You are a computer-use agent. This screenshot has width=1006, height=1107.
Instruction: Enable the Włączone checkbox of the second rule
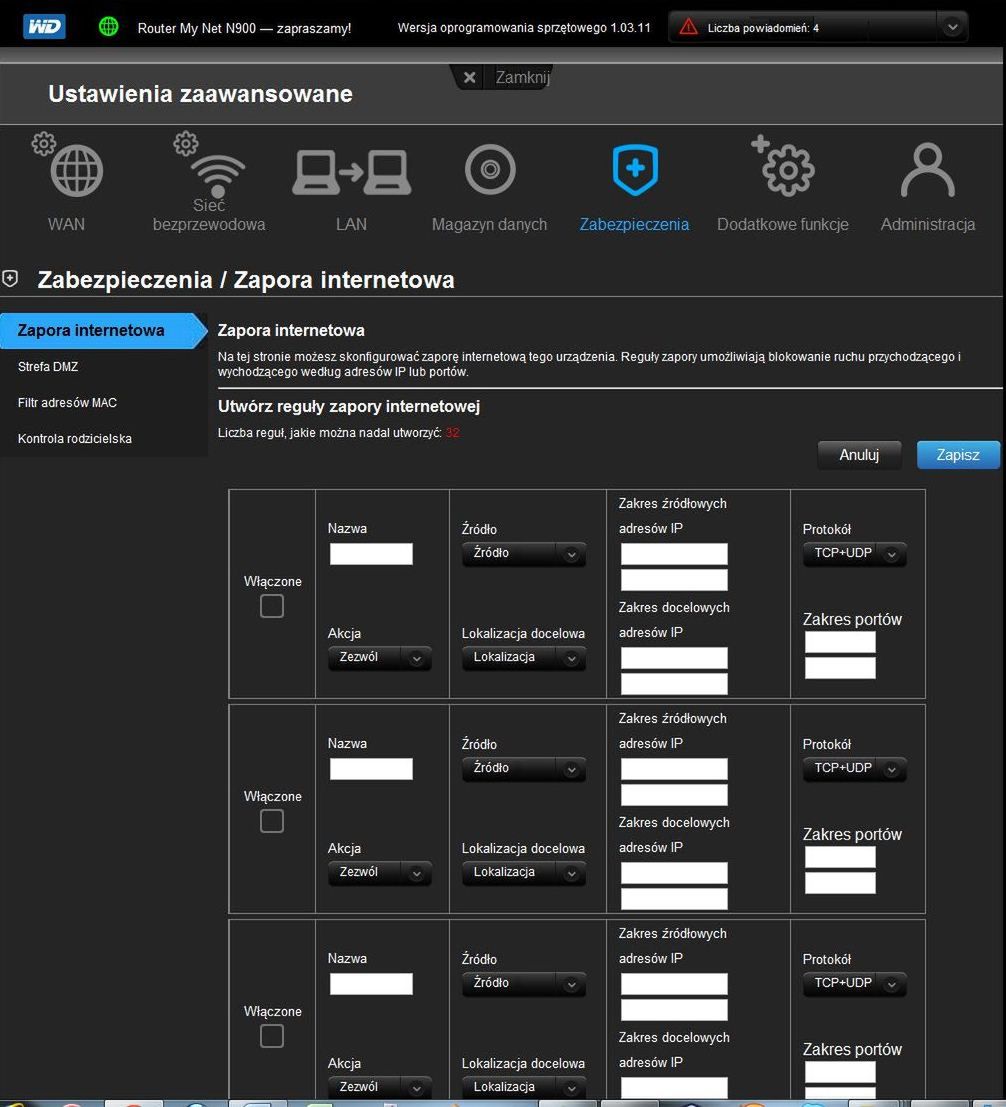272,821
